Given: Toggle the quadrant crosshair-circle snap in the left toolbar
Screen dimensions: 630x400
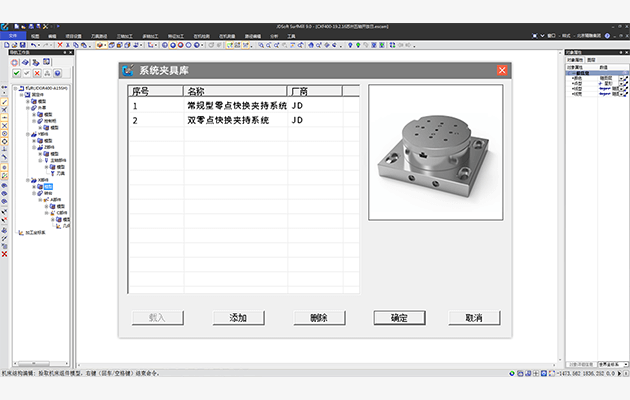Looking at the screenshot, I should 4,141.
